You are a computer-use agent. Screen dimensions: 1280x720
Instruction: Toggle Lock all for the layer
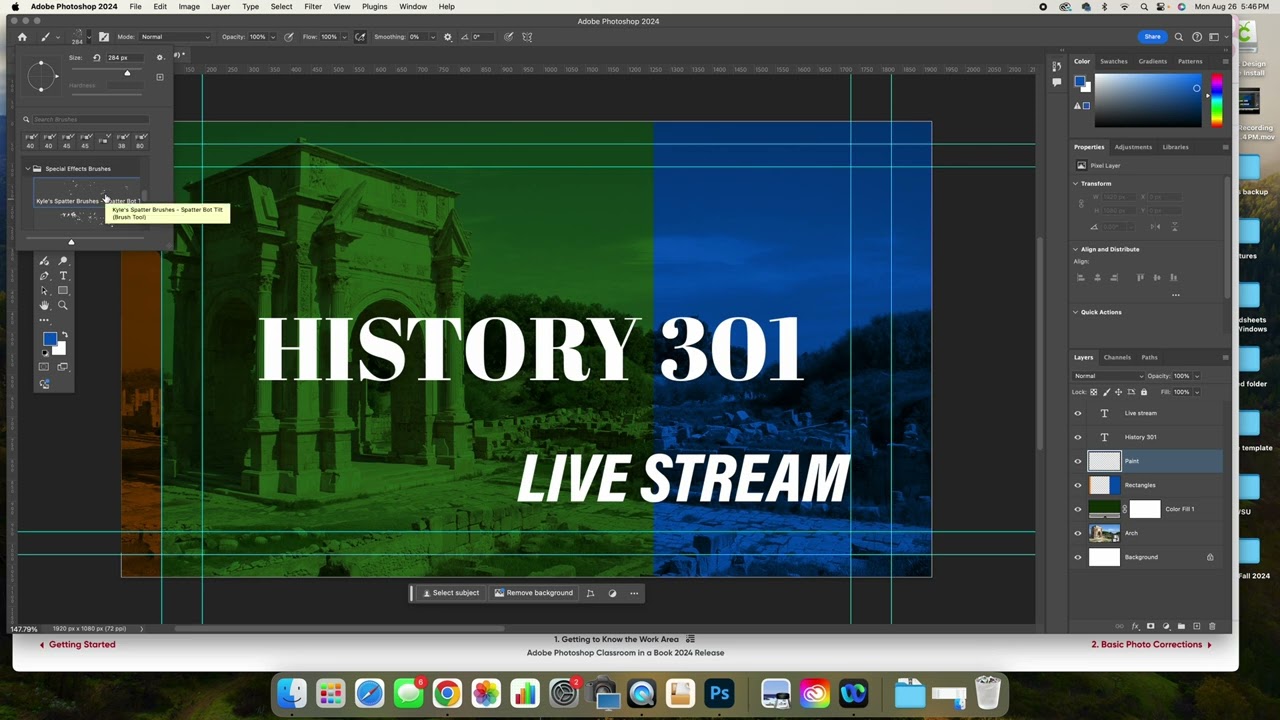pos(1144,392)
